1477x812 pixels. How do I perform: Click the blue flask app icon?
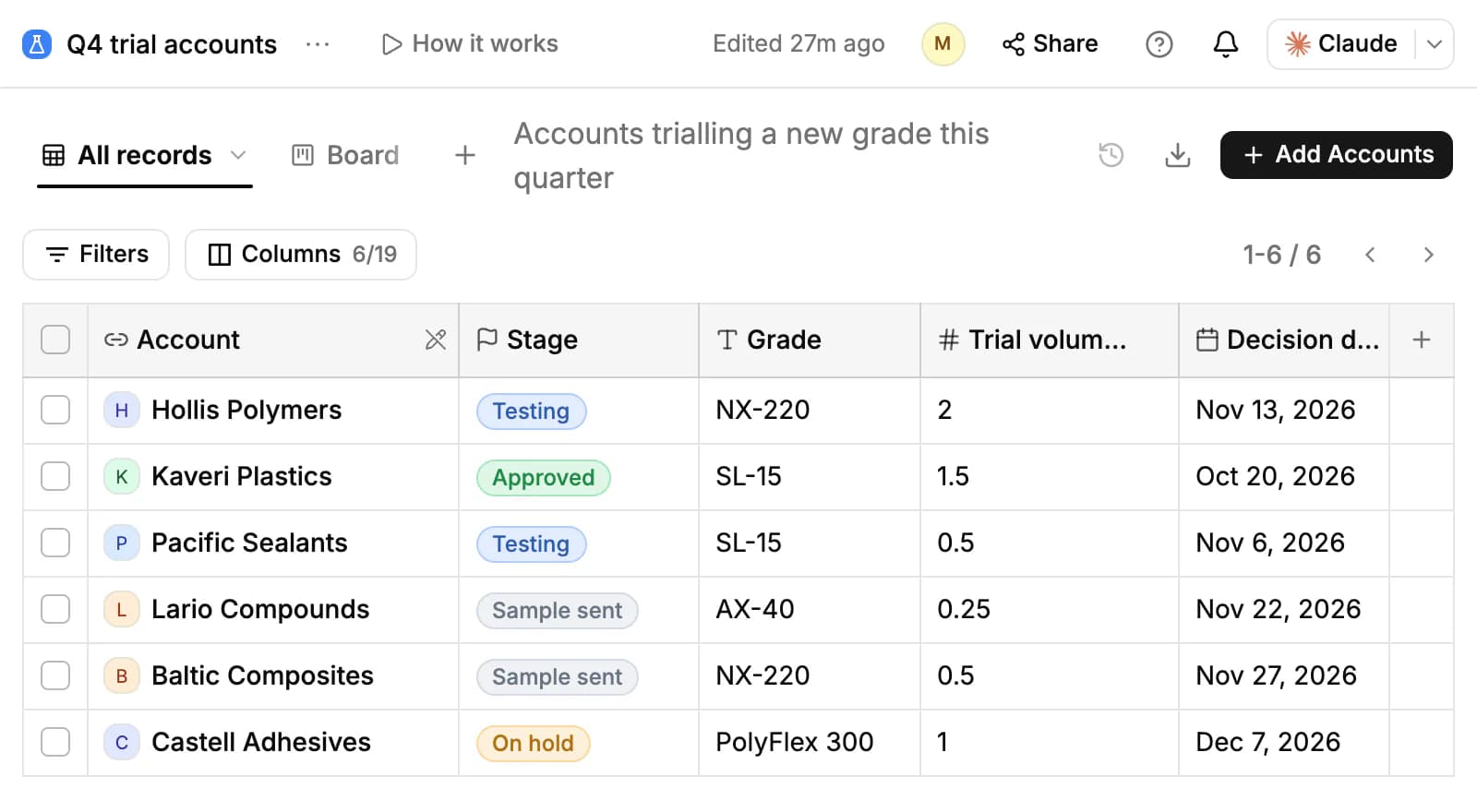[37, 44]
